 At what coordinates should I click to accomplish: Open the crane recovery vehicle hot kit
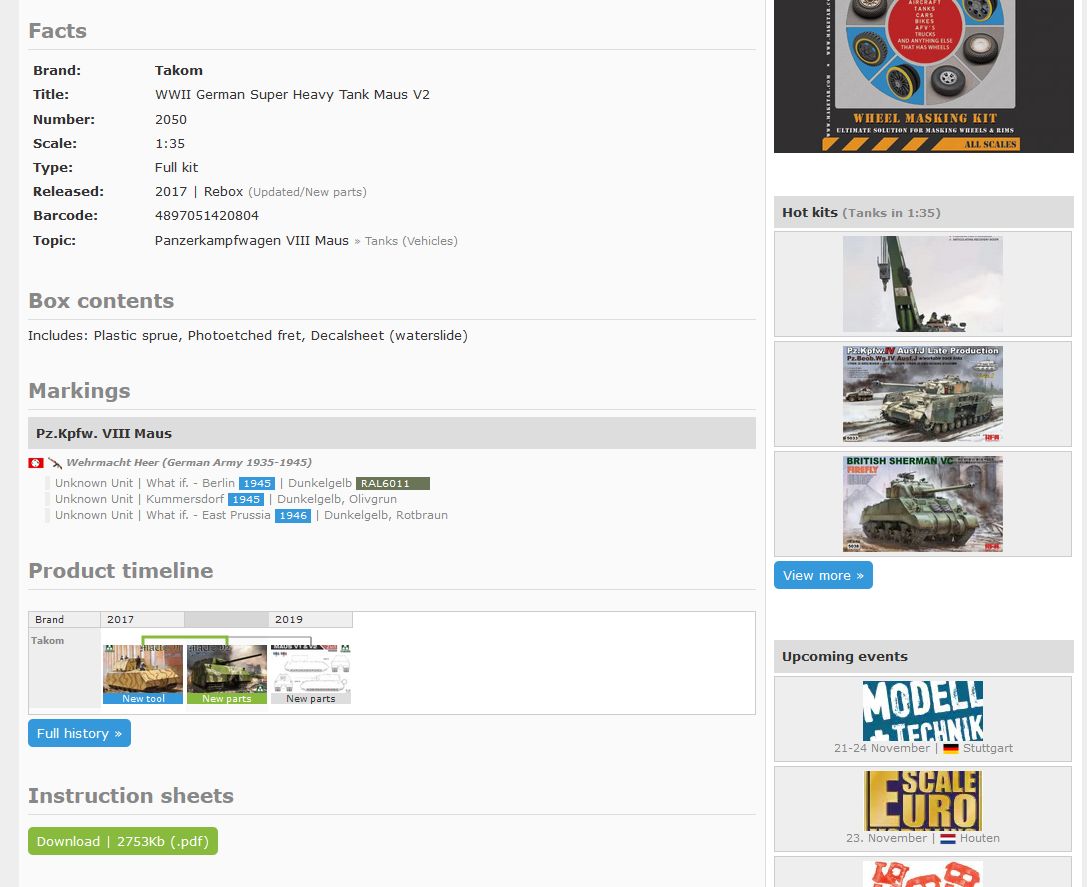pos(922,284)
